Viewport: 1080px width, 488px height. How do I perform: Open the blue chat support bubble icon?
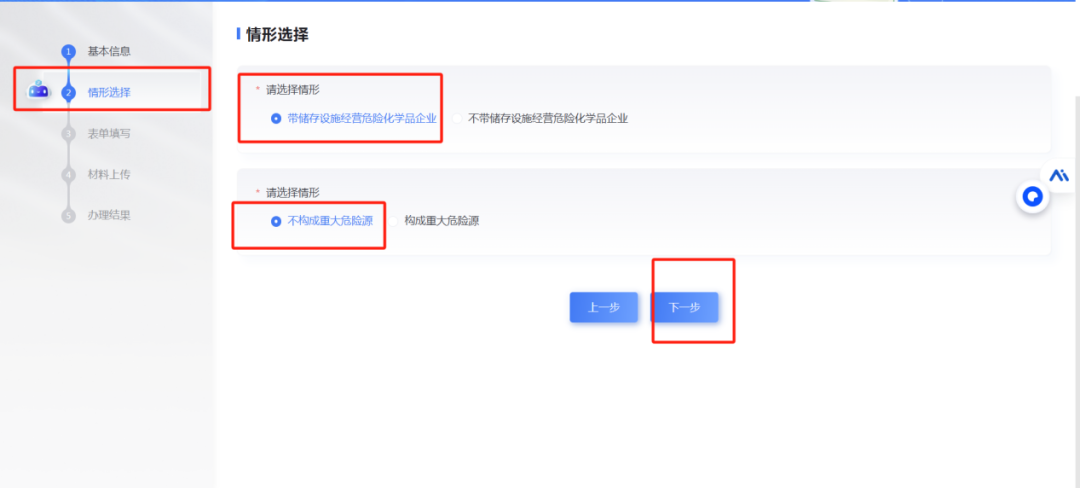click(1032, 198)
